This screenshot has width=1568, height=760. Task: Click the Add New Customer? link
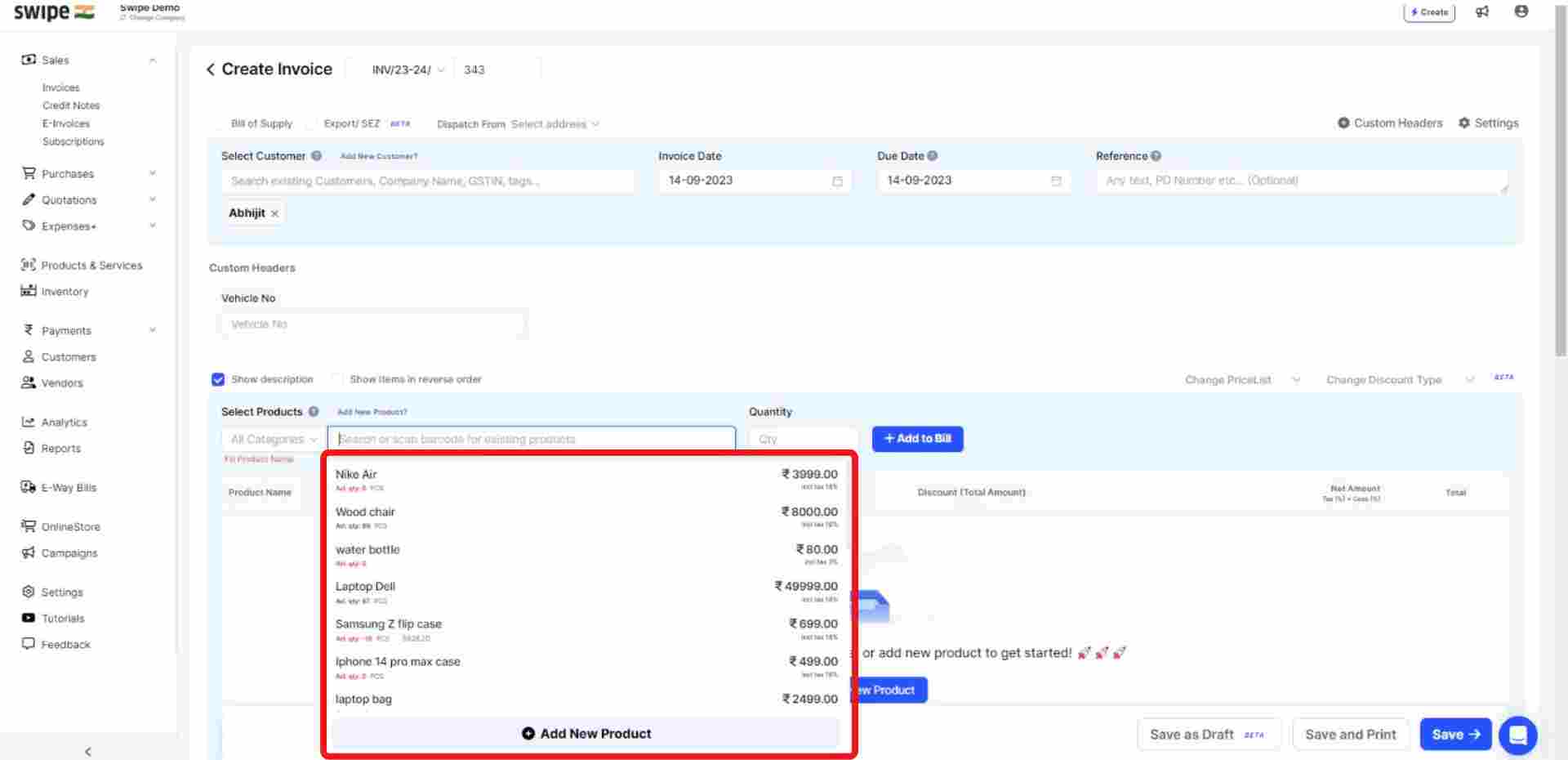pyautogui.click(x=379, y=156)
